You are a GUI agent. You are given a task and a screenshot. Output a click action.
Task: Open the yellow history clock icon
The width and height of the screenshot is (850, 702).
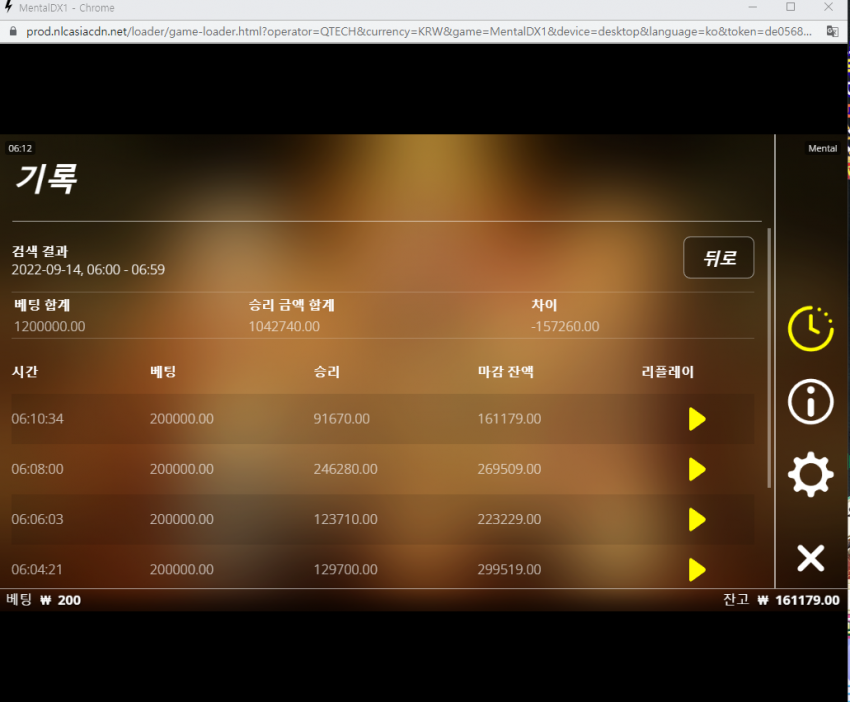tap(810, 329)
